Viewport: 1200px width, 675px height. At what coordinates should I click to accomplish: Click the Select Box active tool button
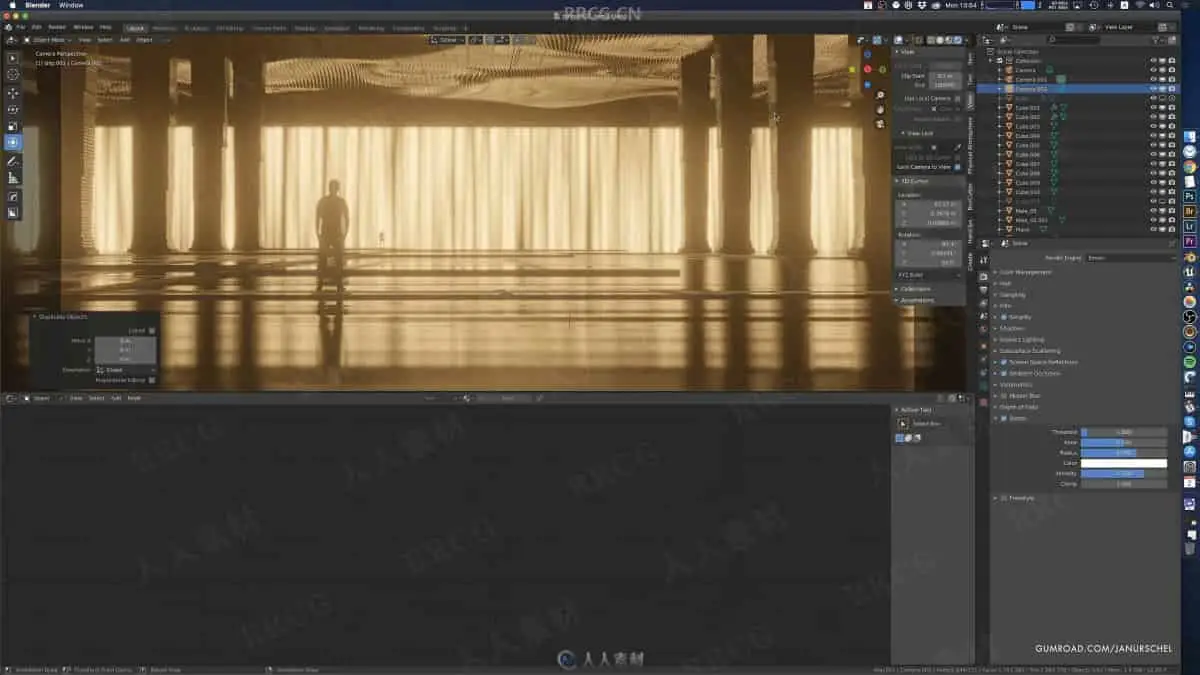click(x=904, y=424)
